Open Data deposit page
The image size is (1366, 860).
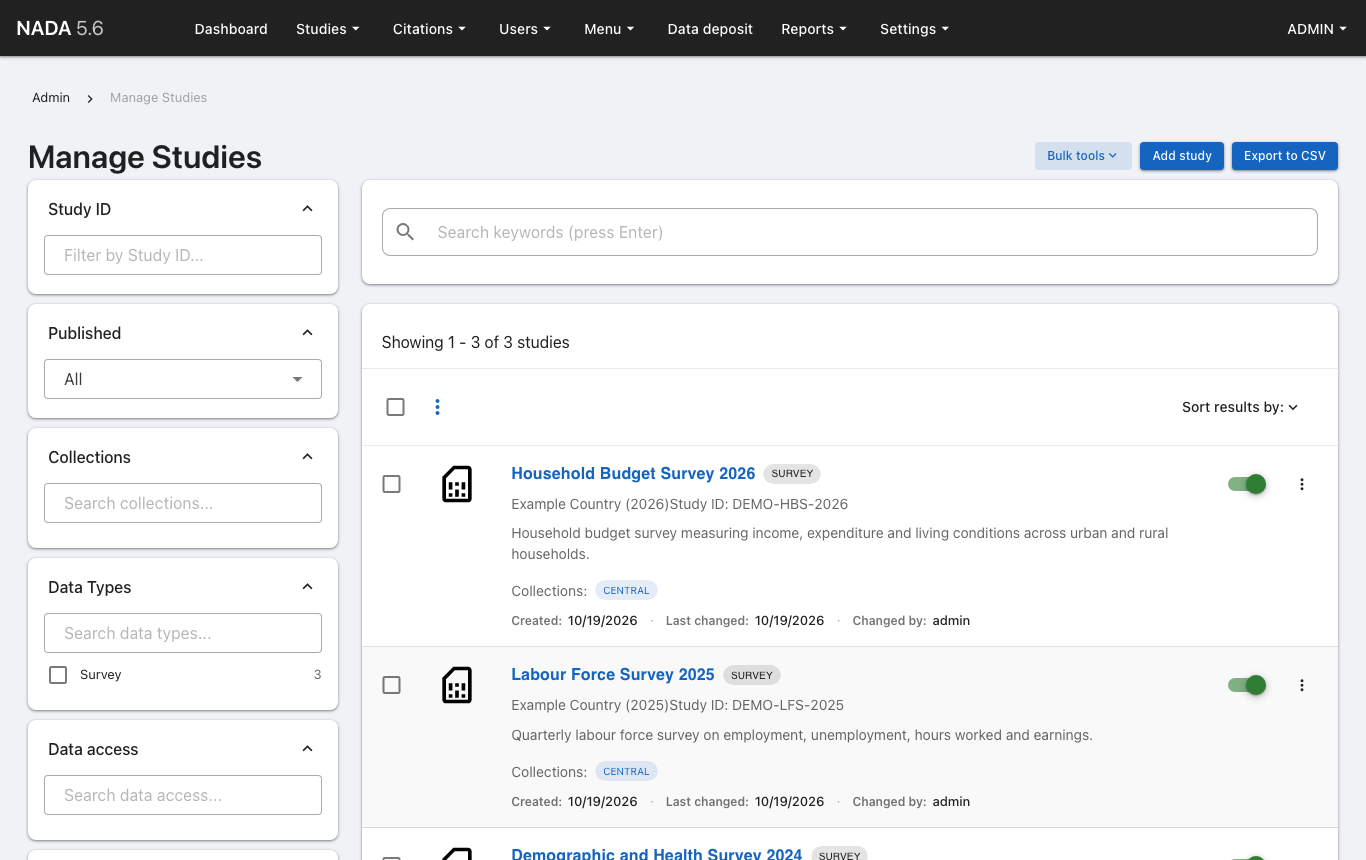pyautogui.click(x=710, y=29)
